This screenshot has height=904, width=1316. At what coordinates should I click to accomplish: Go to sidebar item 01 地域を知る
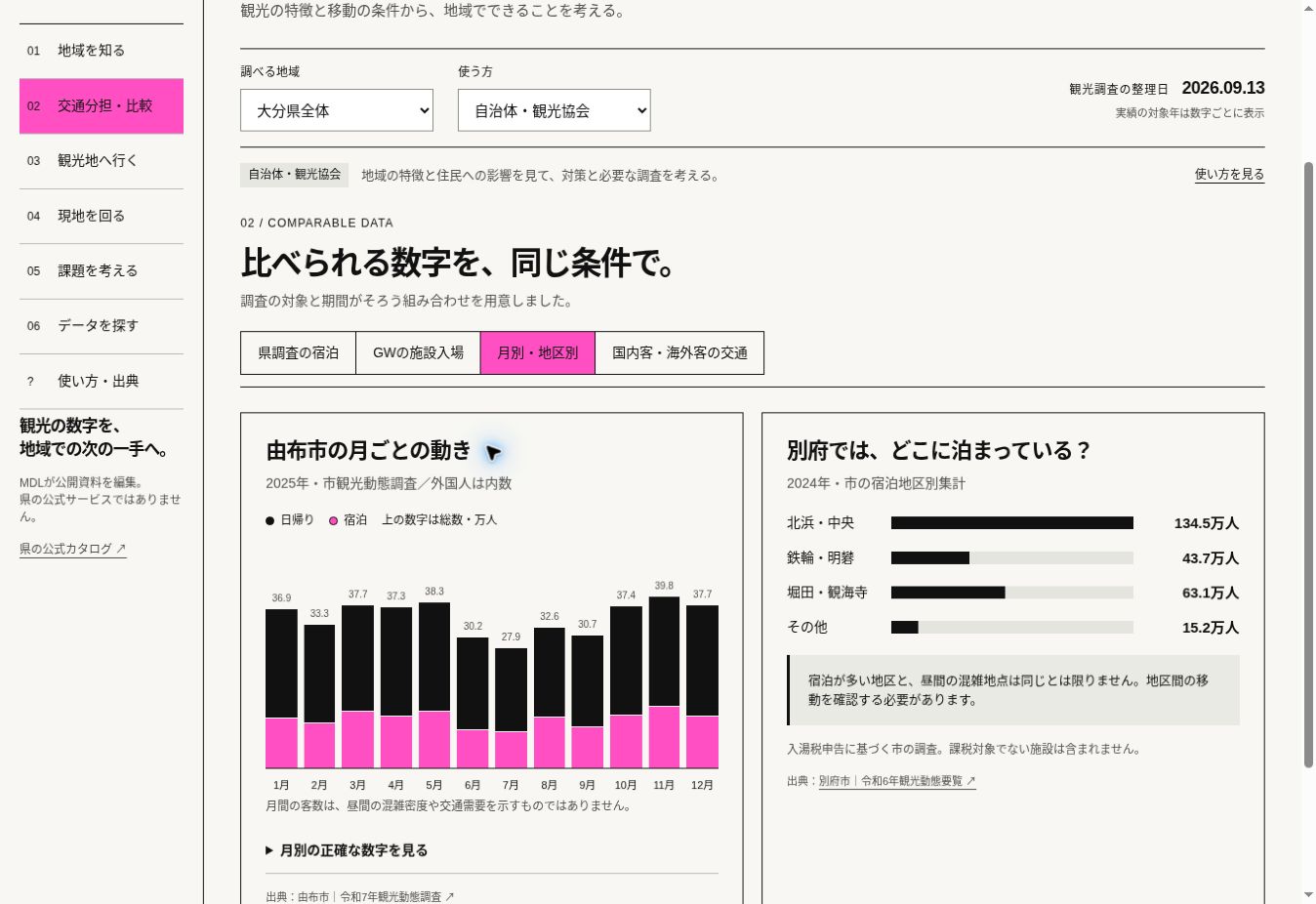(102, 51)
